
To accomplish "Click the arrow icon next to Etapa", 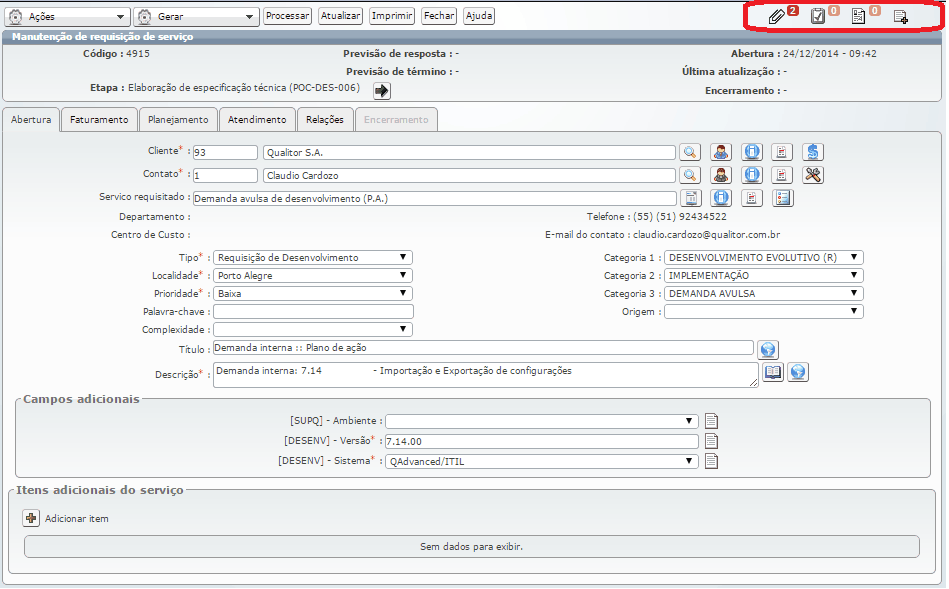I will [381, 90].
